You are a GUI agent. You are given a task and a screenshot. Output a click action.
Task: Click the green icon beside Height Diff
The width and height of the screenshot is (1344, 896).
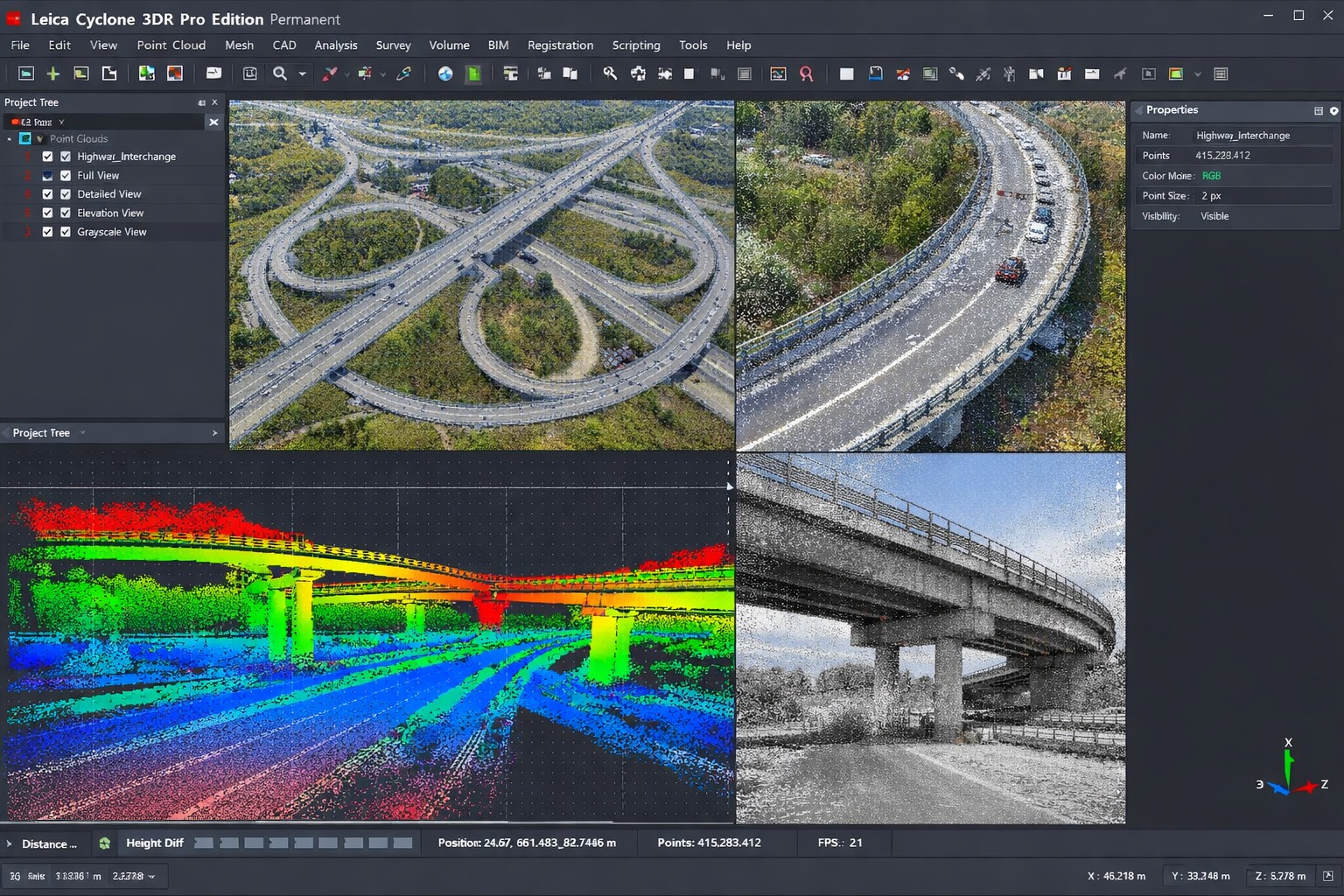104,843
